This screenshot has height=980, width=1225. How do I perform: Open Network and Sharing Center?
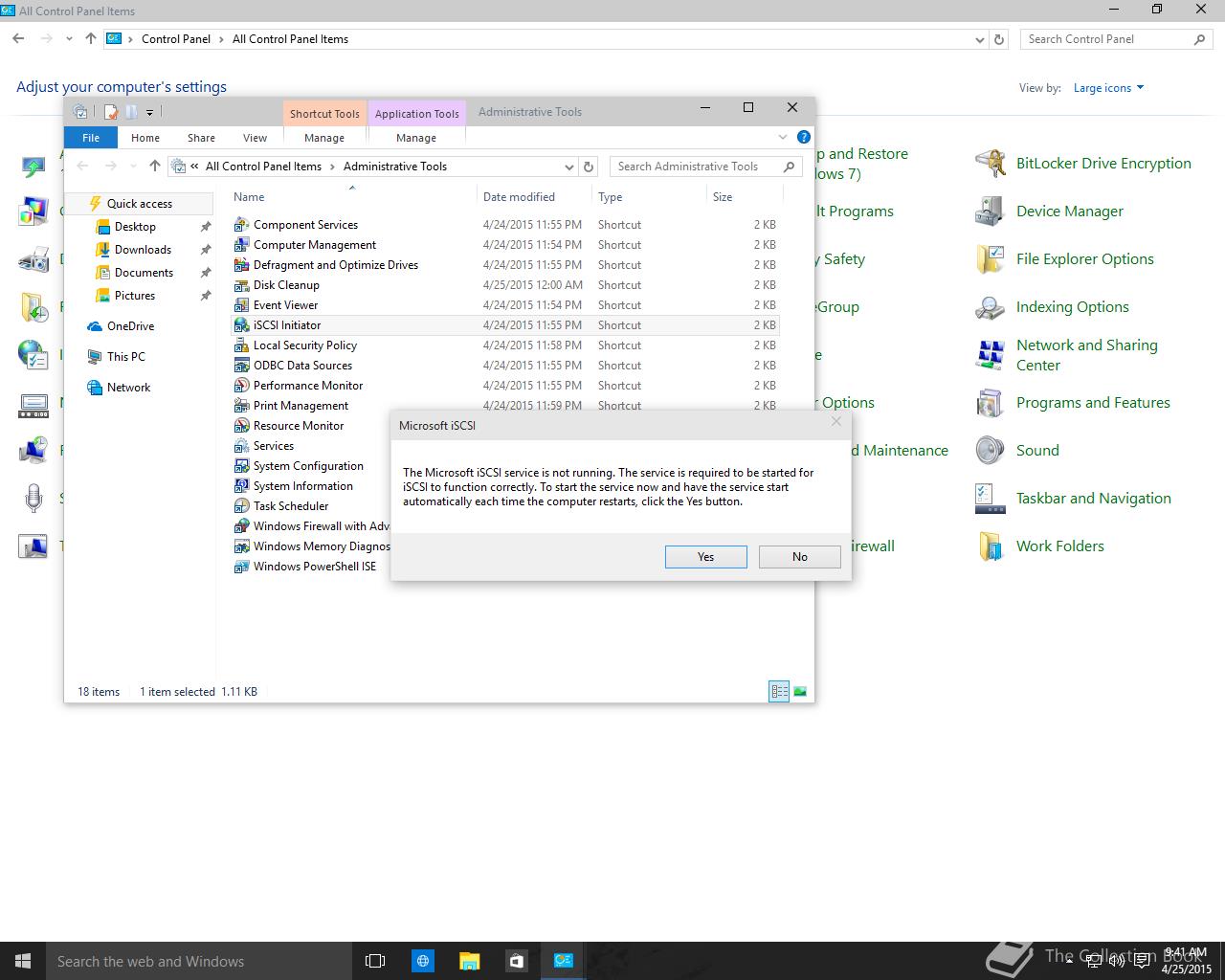pos(1067,355)
